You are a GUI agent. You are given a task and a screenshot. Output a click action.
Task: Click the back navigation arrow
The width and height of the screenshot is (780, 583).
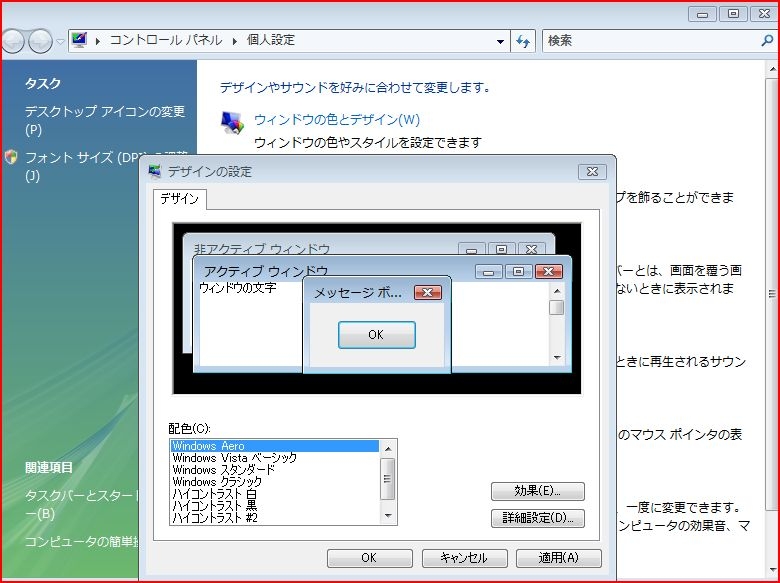coord(13,41)
